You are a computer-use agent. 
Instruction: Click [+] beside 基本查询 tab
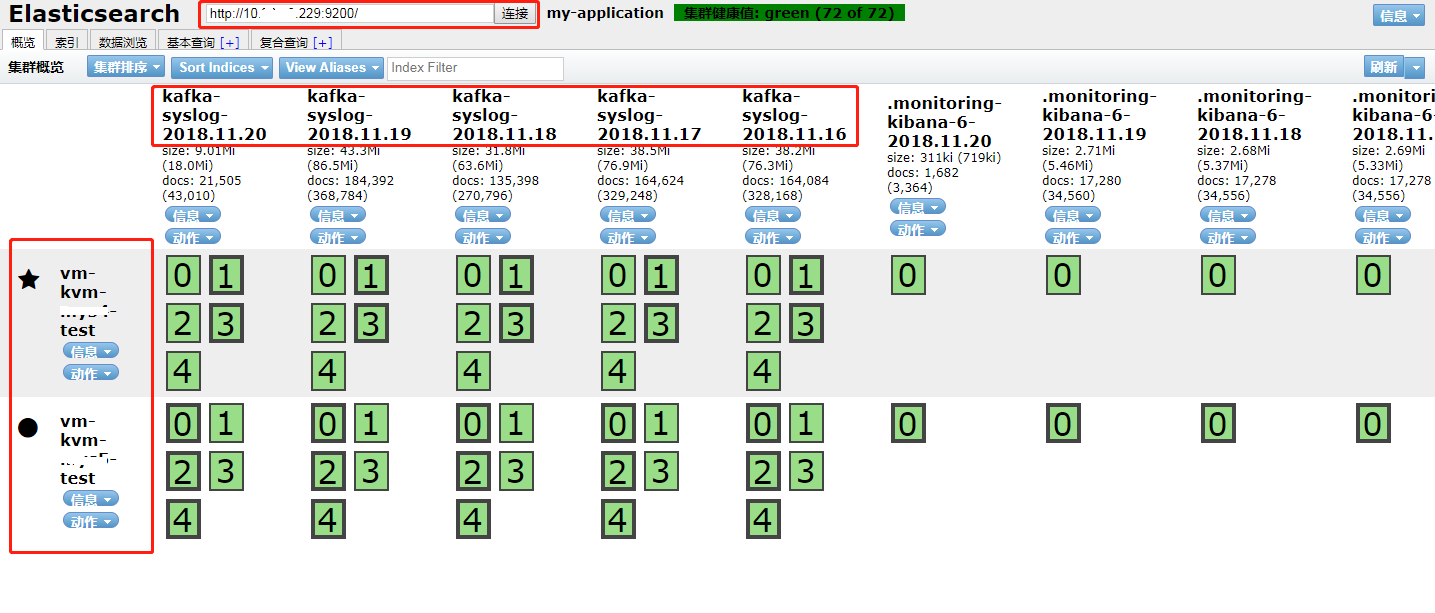pyautogui.click(x=230, y=42)
